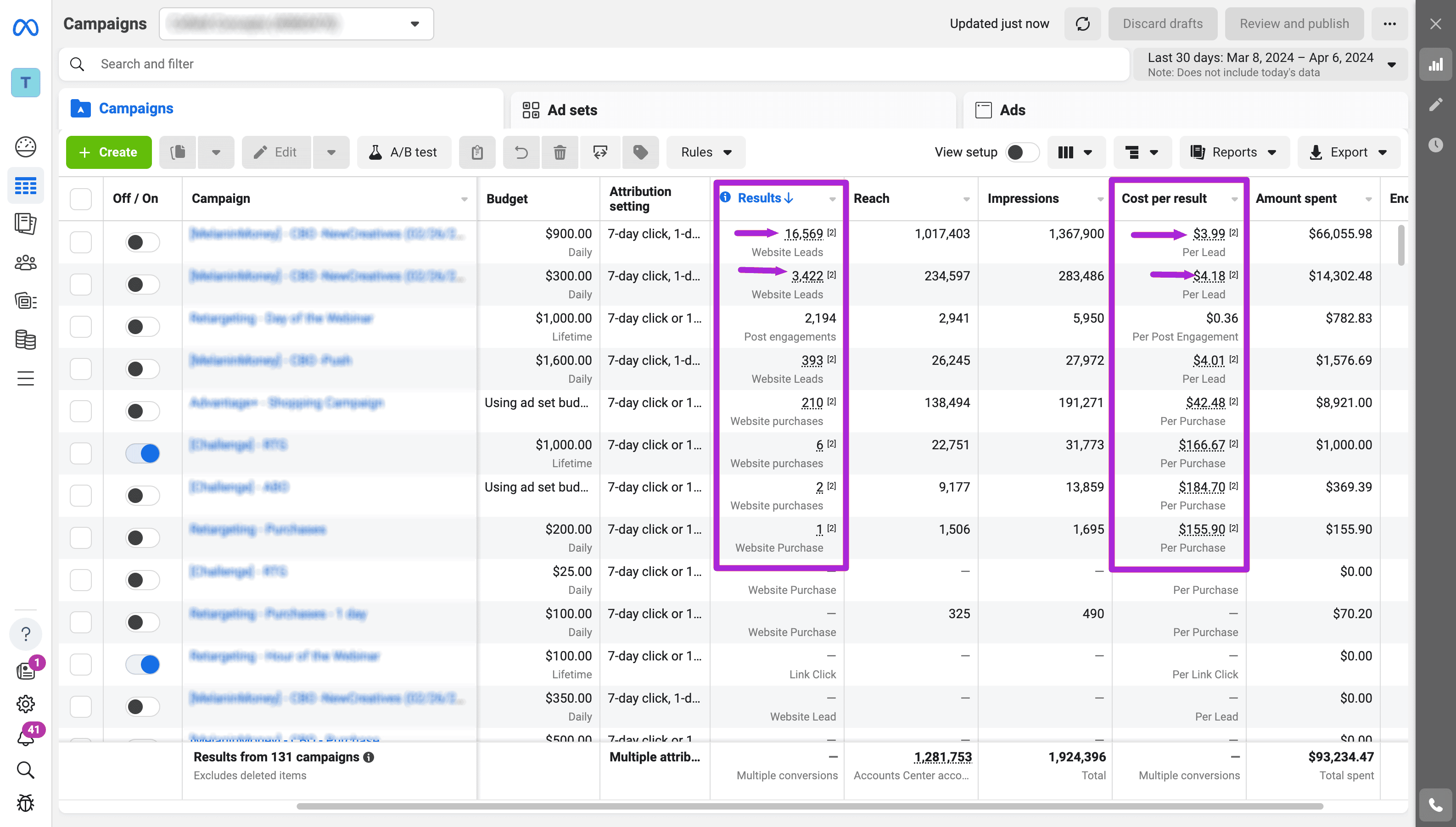This screenshot has width=1456, height=827.
Task: Click the refresh data icon
Action: pyautogui.click(x=1082, y=24)
